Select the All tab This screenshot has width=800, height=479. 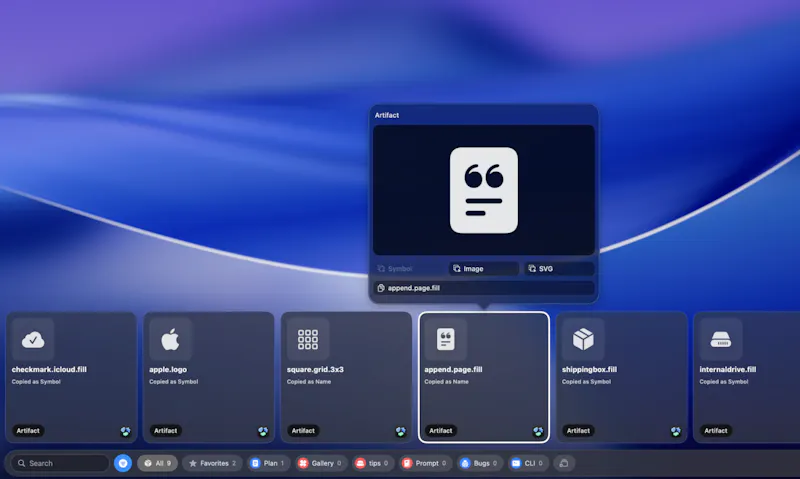[x=157, y=463]
